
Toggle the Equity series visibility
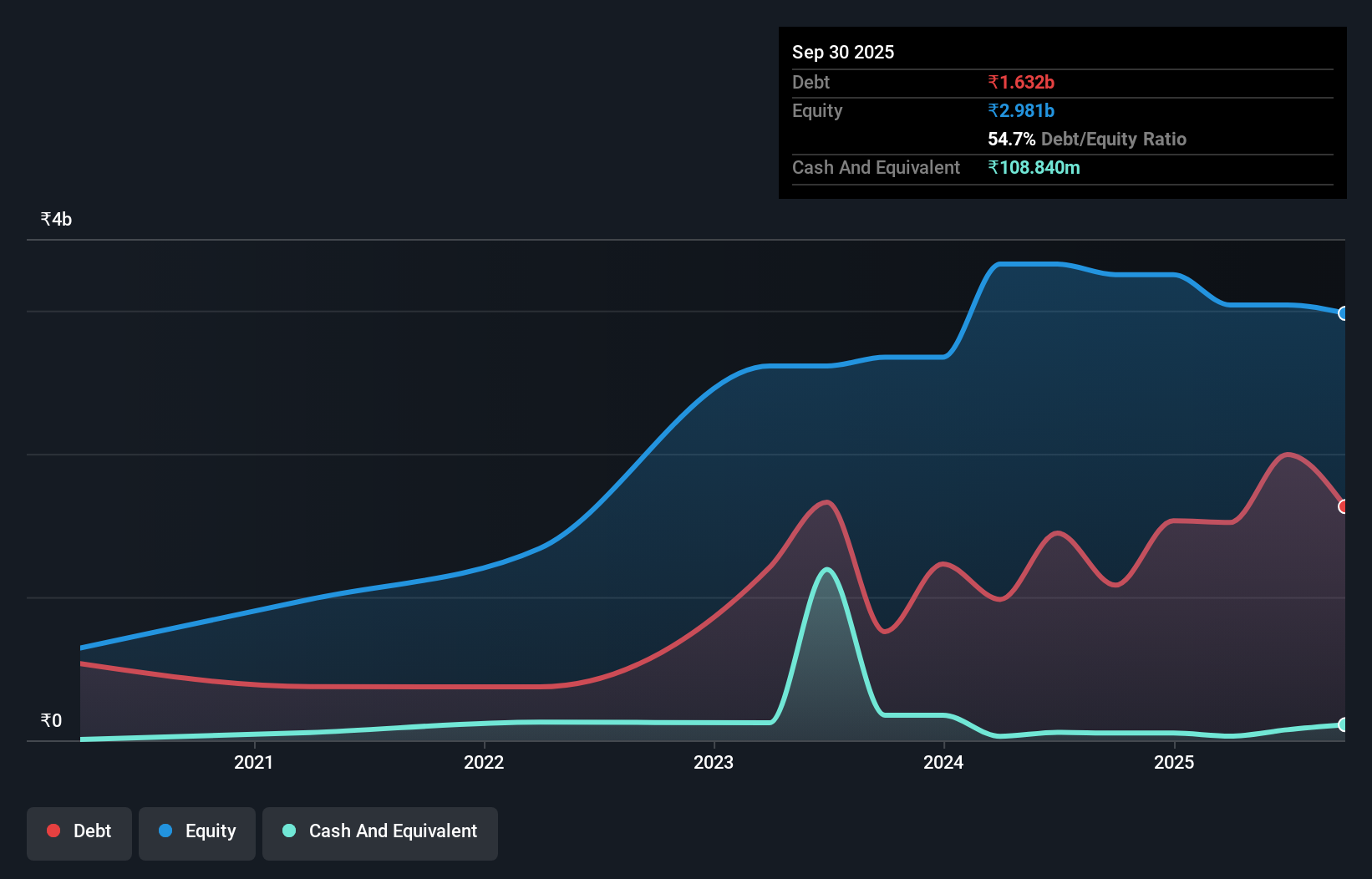[196, 831]
